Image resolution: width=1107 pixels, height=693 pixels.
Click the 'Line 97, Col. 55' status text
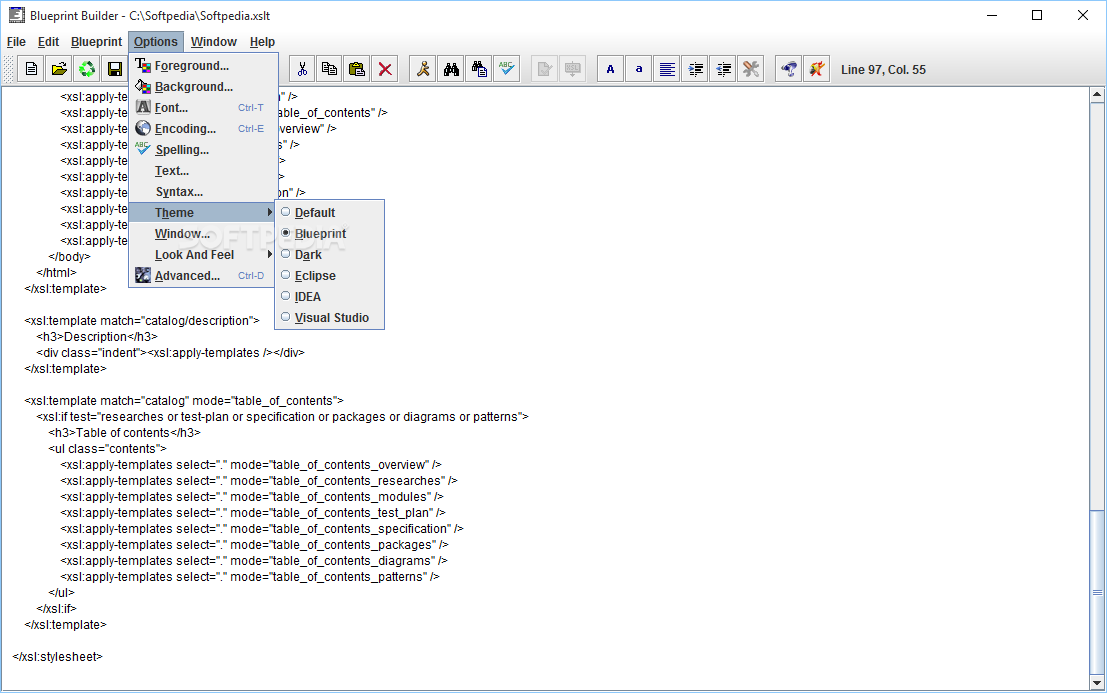[883, 69]
